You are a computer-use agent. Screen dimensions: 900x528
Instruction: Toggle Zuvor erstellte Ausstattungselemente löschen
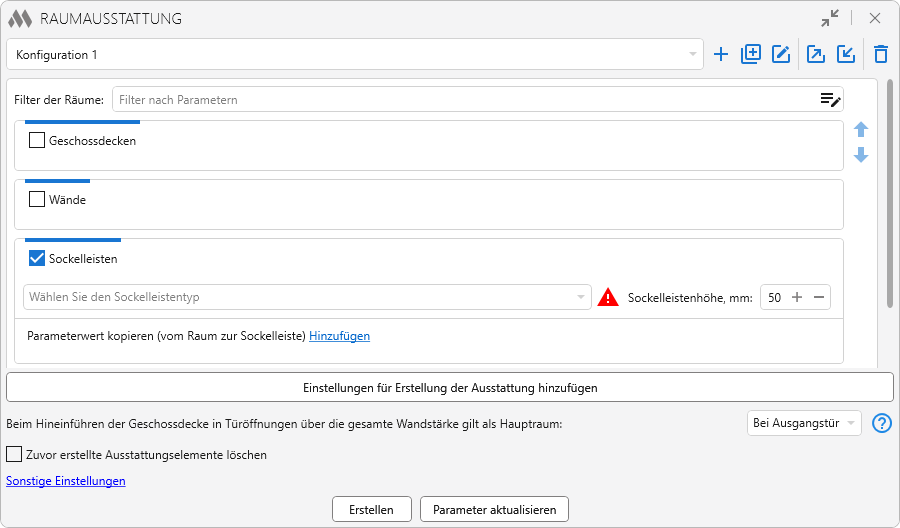click(x=14, y=455)
